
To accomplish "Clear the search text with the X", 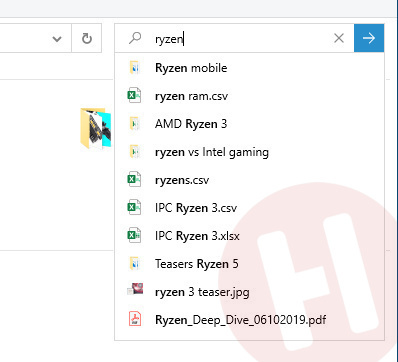I will (x=339, y=38).
